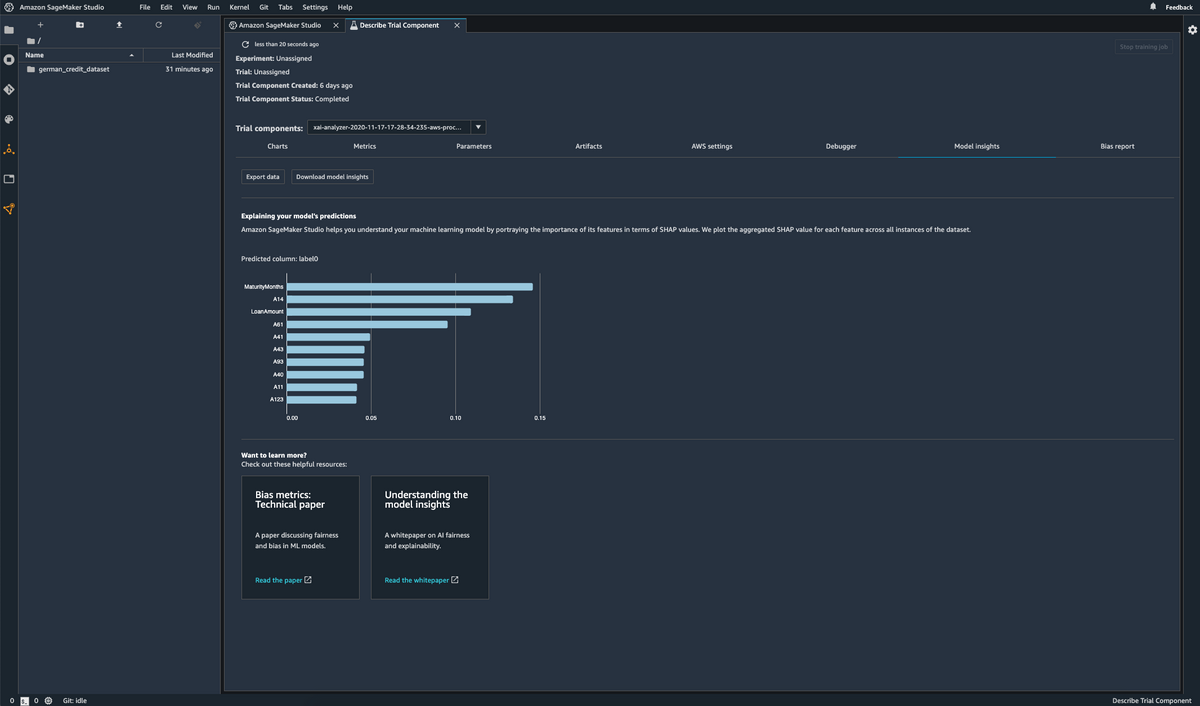Image resolution: width=1200 pixels, height=706 pixels.
Task: Switch to the Artifacts tab
Action: coord(589,146)
